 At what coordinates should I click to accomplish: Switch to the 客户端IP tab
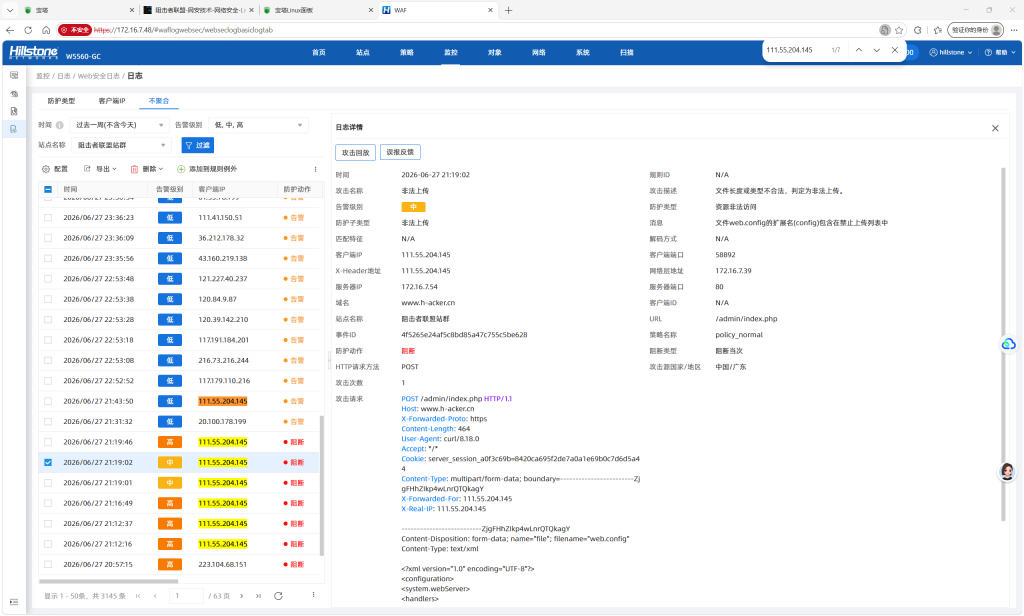click(x=112, y=101)
